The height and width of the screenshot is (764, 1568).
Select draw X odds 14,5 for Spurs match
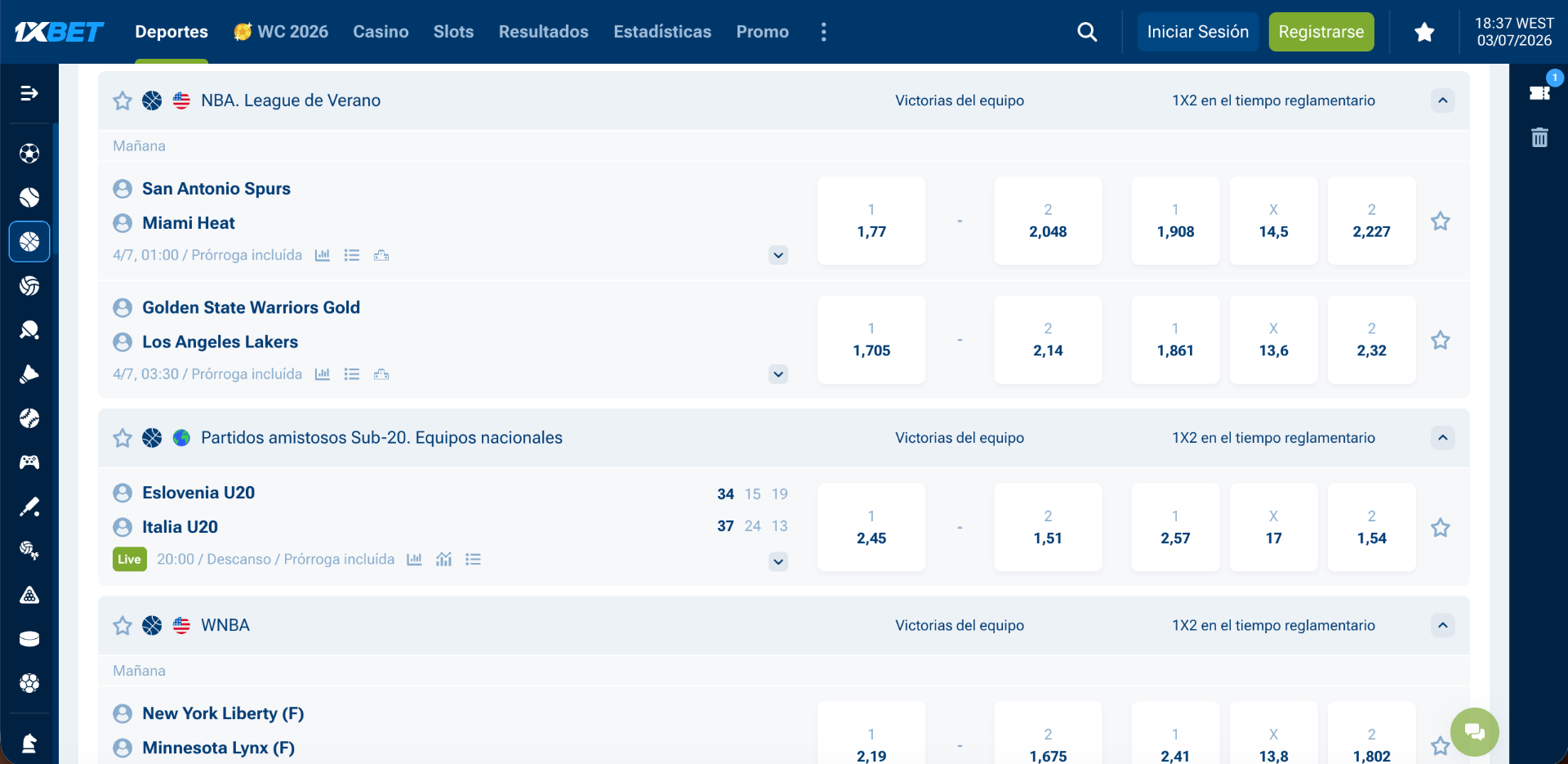tap(1273, 221)
